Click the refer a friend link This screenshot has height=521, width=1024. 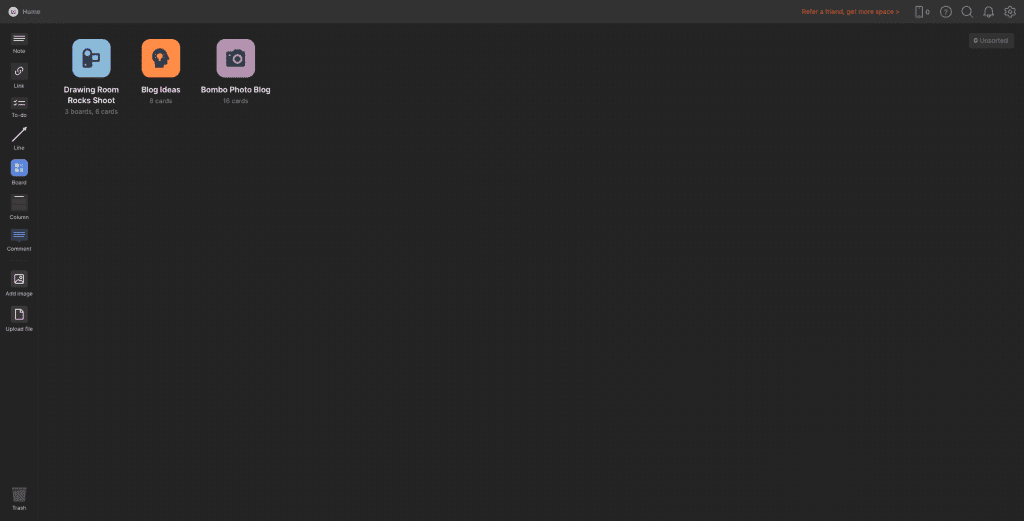coord(850,12)
